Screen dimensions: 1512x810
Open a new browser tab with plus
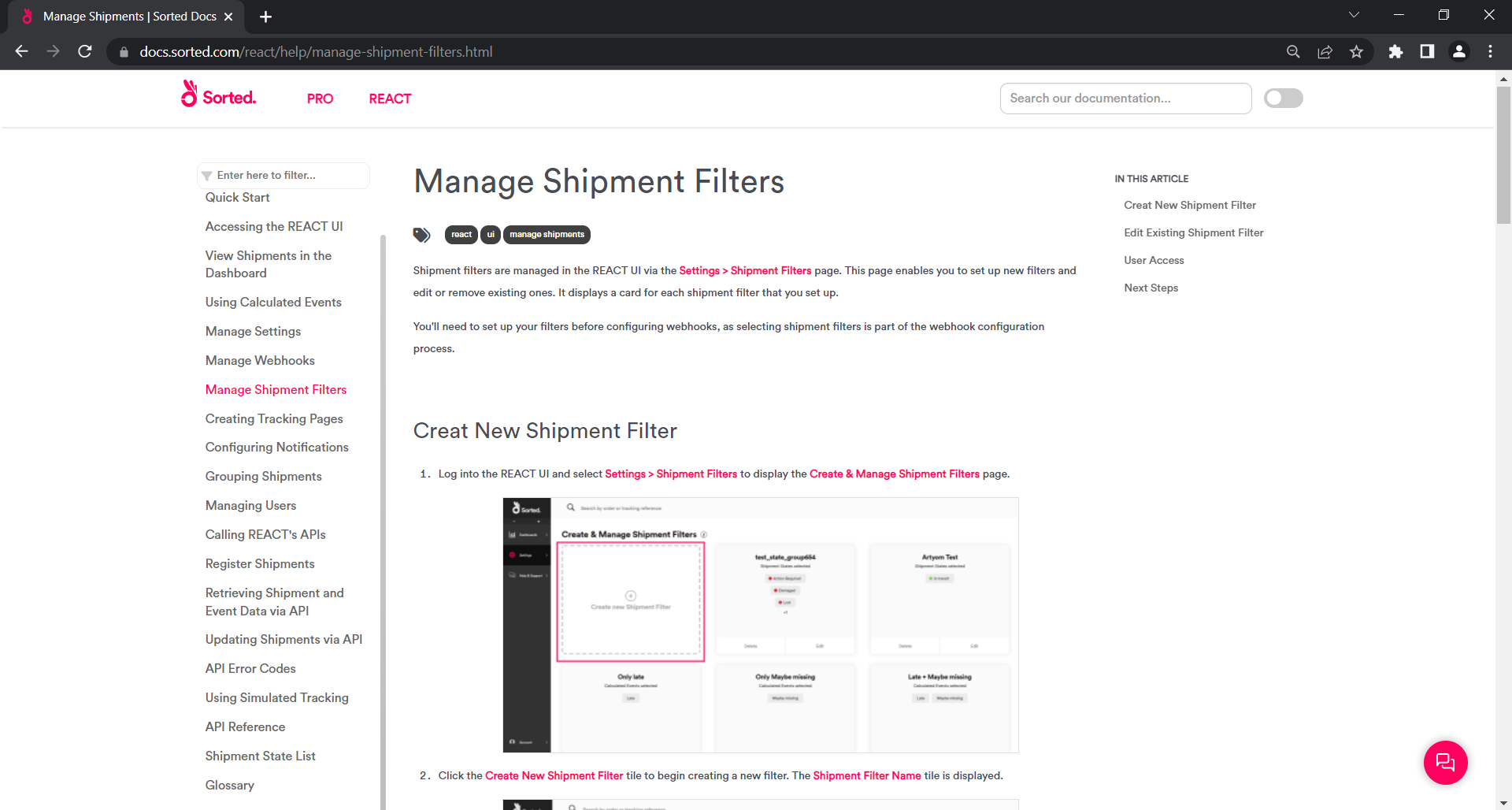click(265, 17)
